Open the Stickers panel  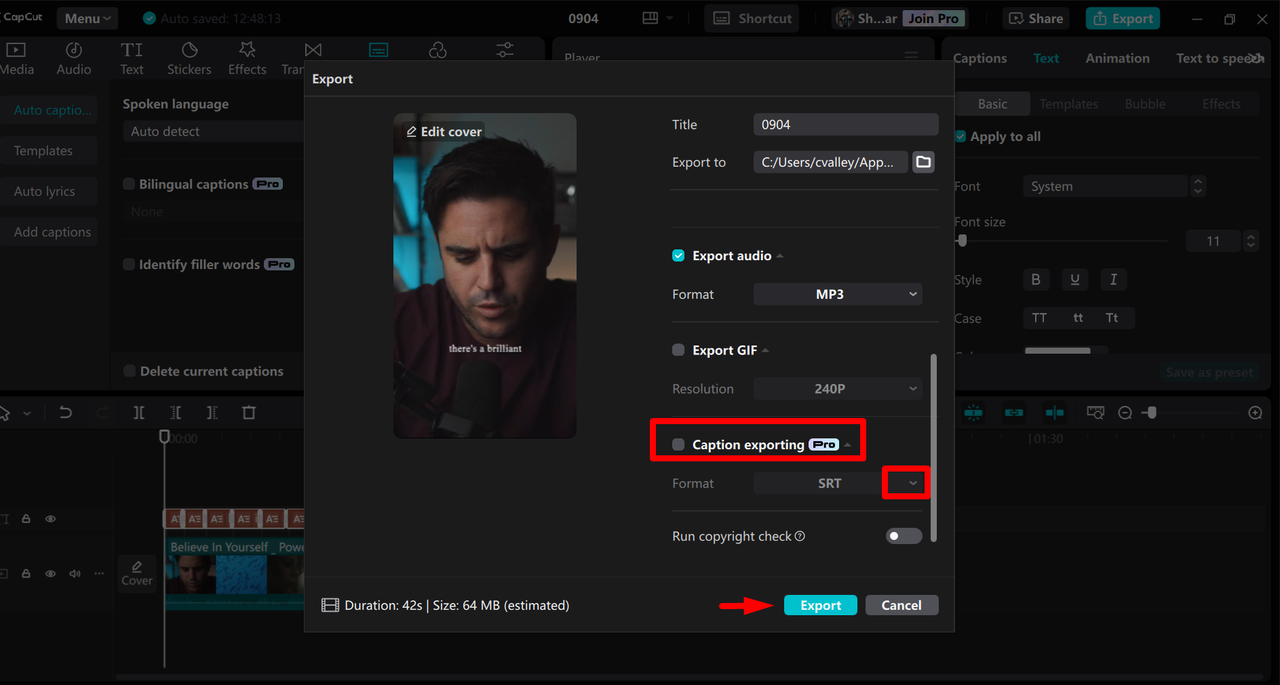tap(189, 59)
